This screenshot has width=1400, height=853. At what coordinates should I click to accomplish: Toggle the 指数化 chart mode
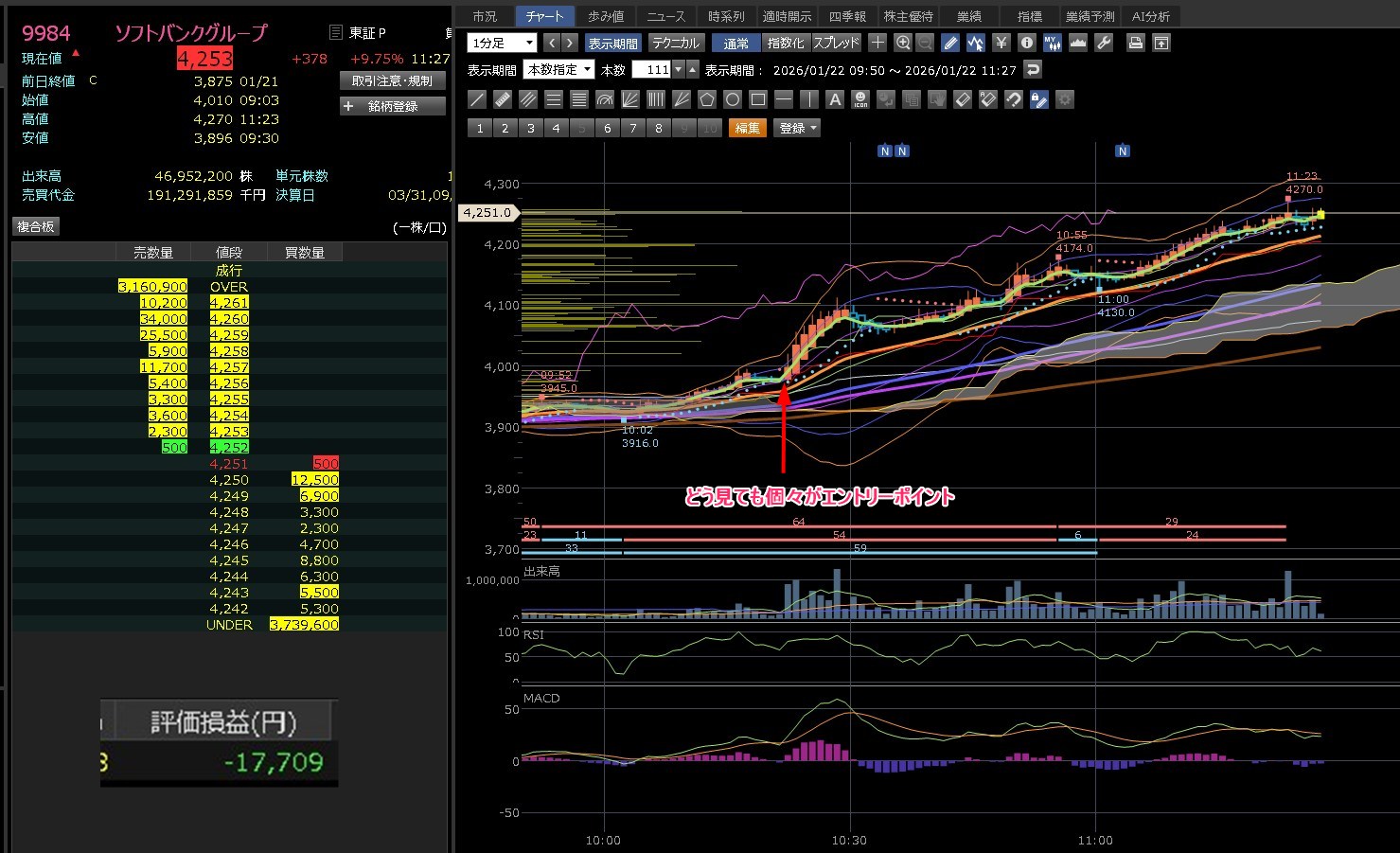click(x=786, y=43)
